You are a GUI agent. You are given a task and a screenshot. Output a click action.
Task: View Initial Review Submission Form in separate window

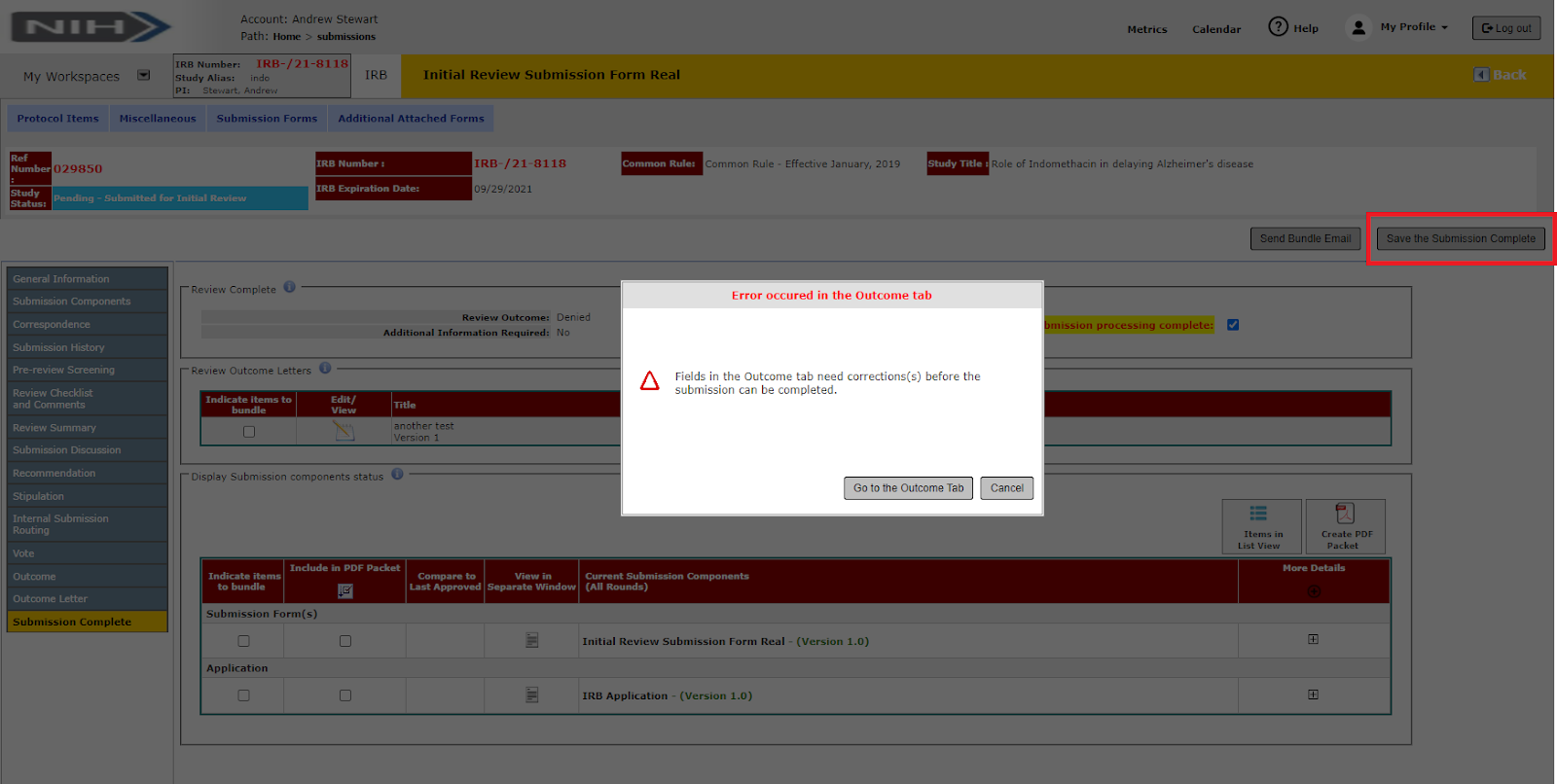point(532,640)
